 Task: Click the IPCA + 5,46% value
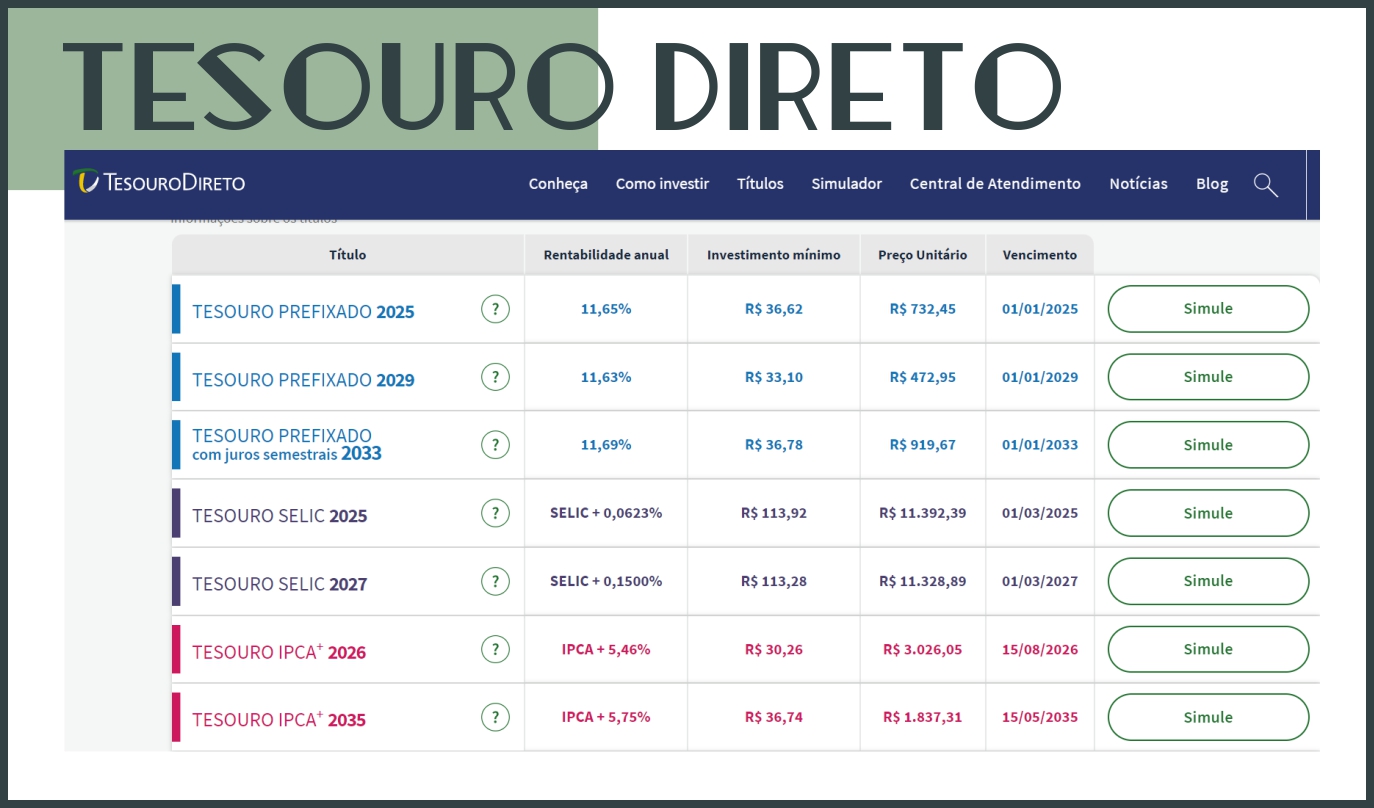pos(606,649)
